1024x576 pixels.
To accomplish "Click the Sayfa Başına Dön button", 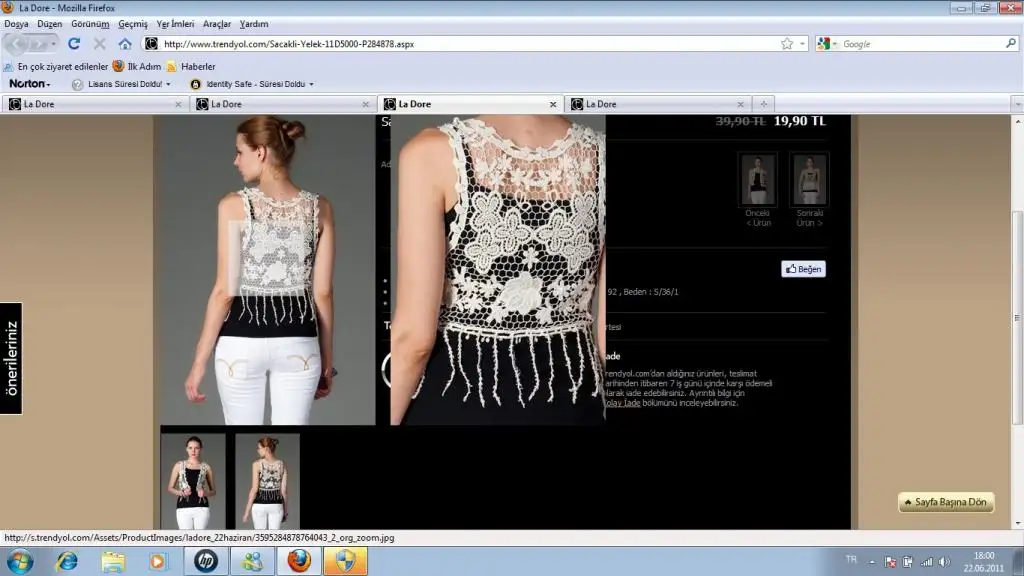I will point(946,502).
